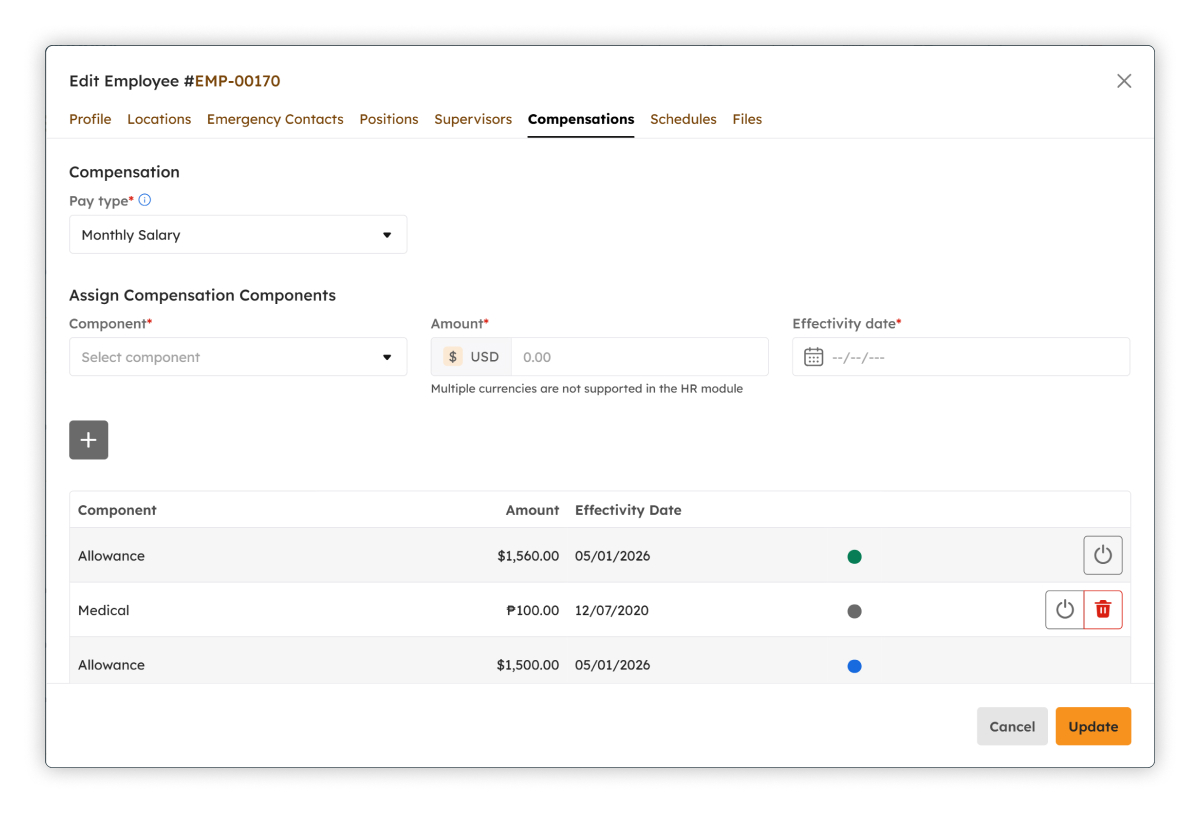The image size is (1200, 813).
Task: Click the $1,560.00 amount cell
Action: point(528,556)
